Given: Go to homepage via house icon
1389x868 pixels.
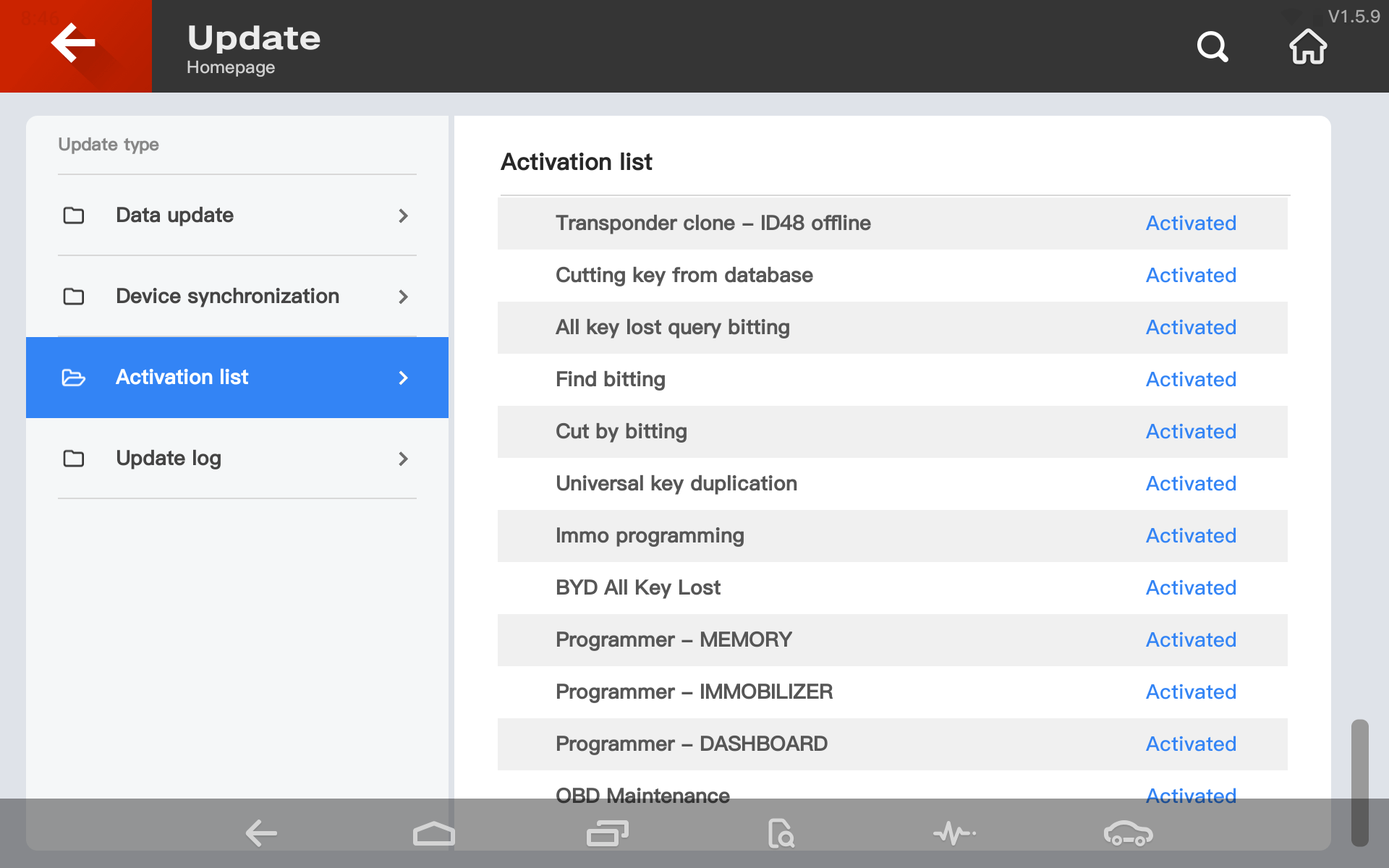Looking at the screenshot, I should click(x=1308, y=47).
